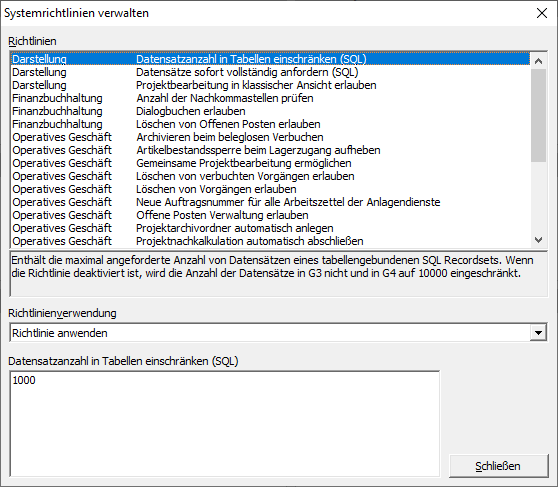This screenshot has width=558, height=487.
Task: Pick 'Löschen von verbuchten Vorgängen erlauben'
Action: pyautogui.click(x=271, y=176)
